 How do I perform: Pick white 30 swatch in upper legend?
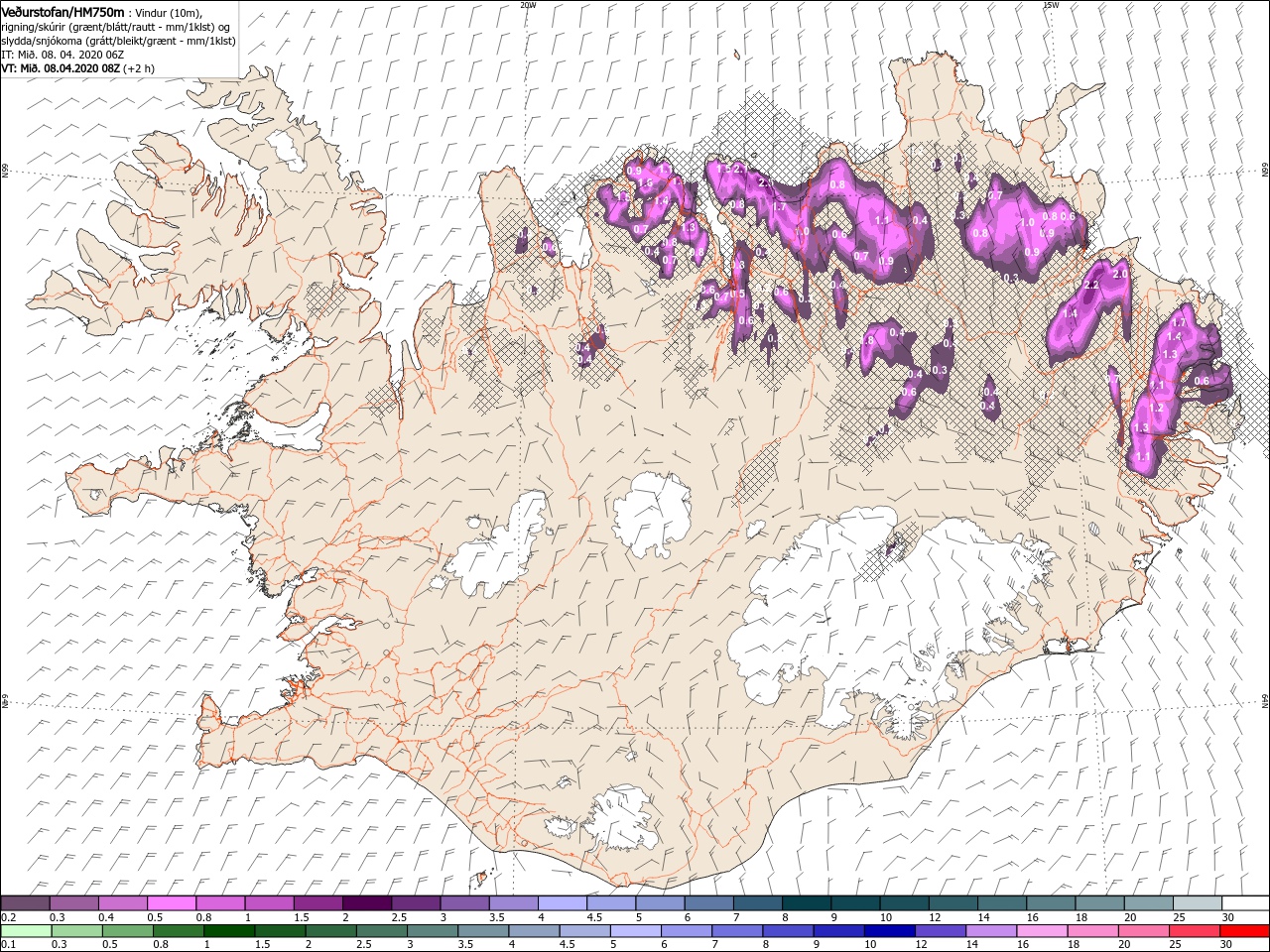tap(1245, 903)
